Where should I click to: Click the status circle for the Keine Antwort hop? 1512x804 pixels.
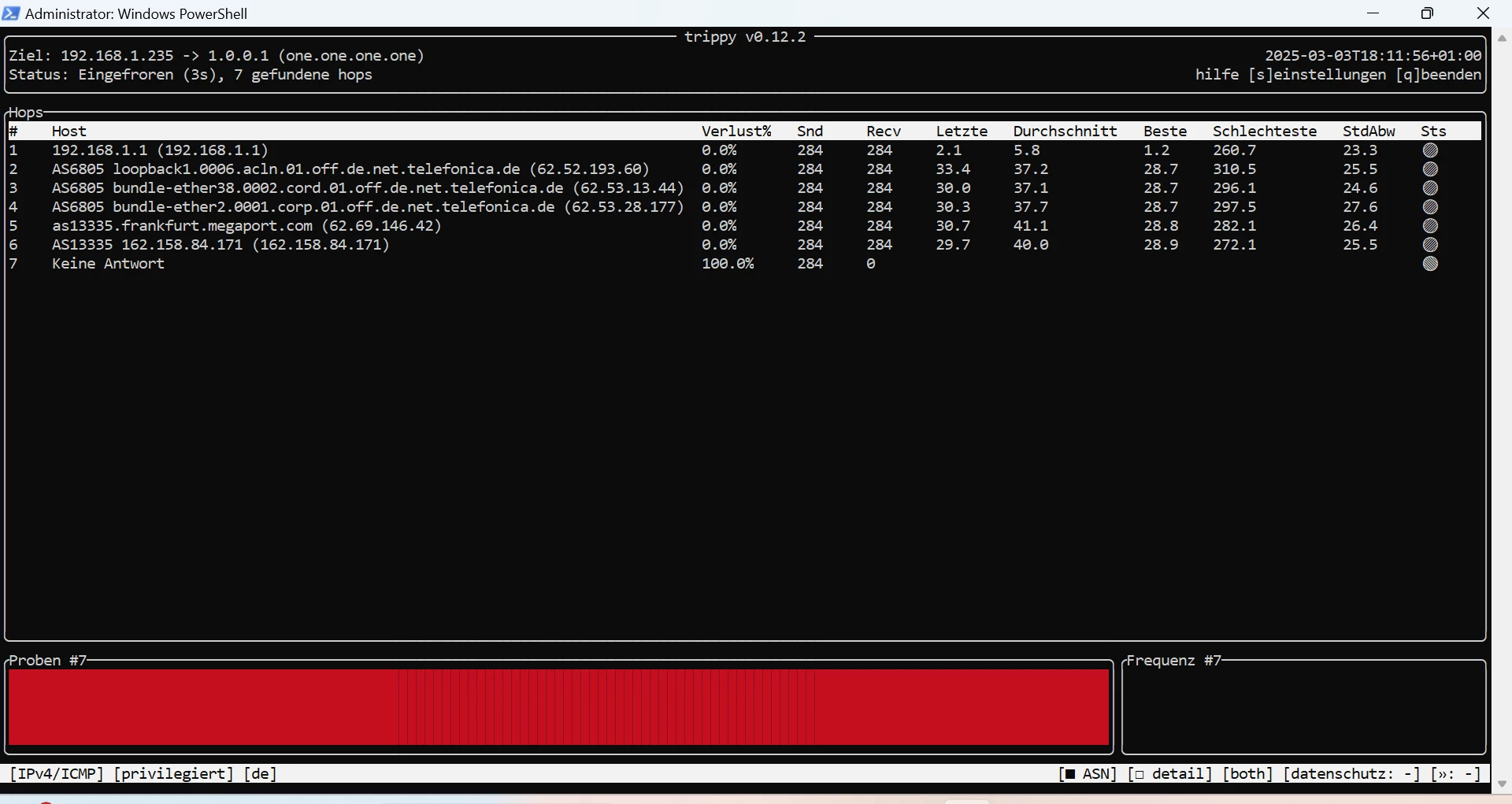1431,264
